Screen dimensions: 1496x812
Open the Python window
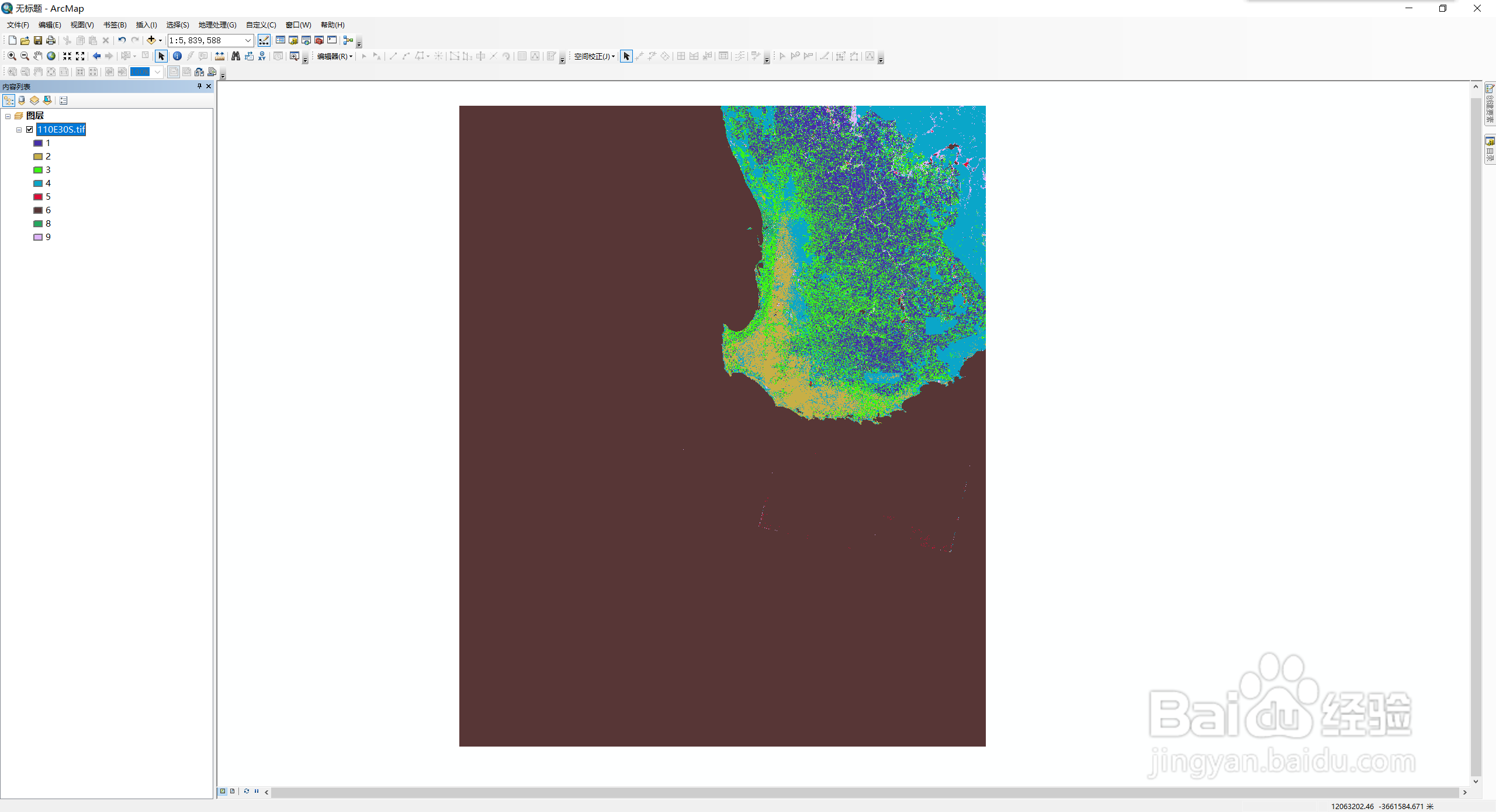[x=332, y=40]
